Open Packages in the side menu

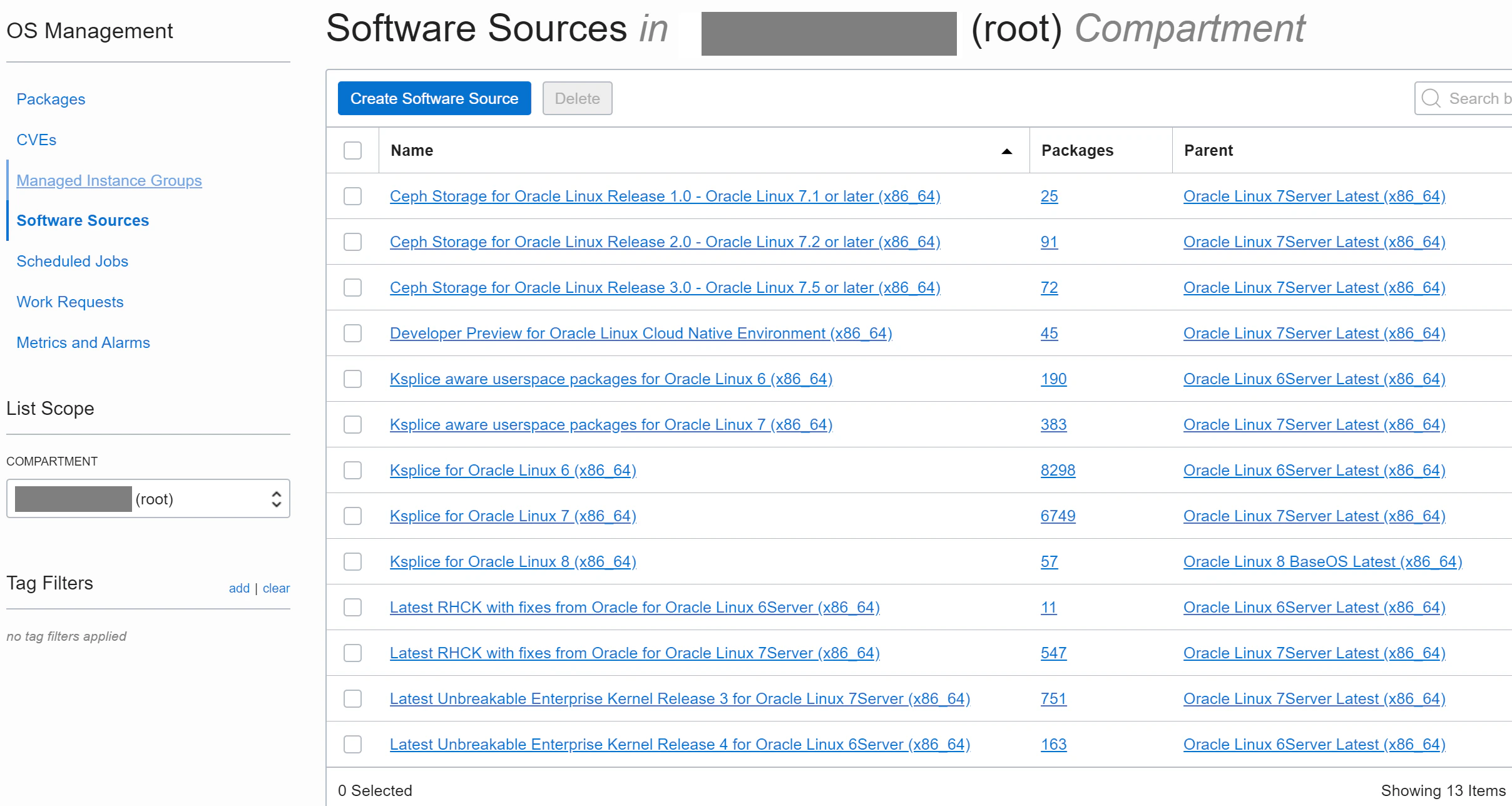(x=51, y=99)
